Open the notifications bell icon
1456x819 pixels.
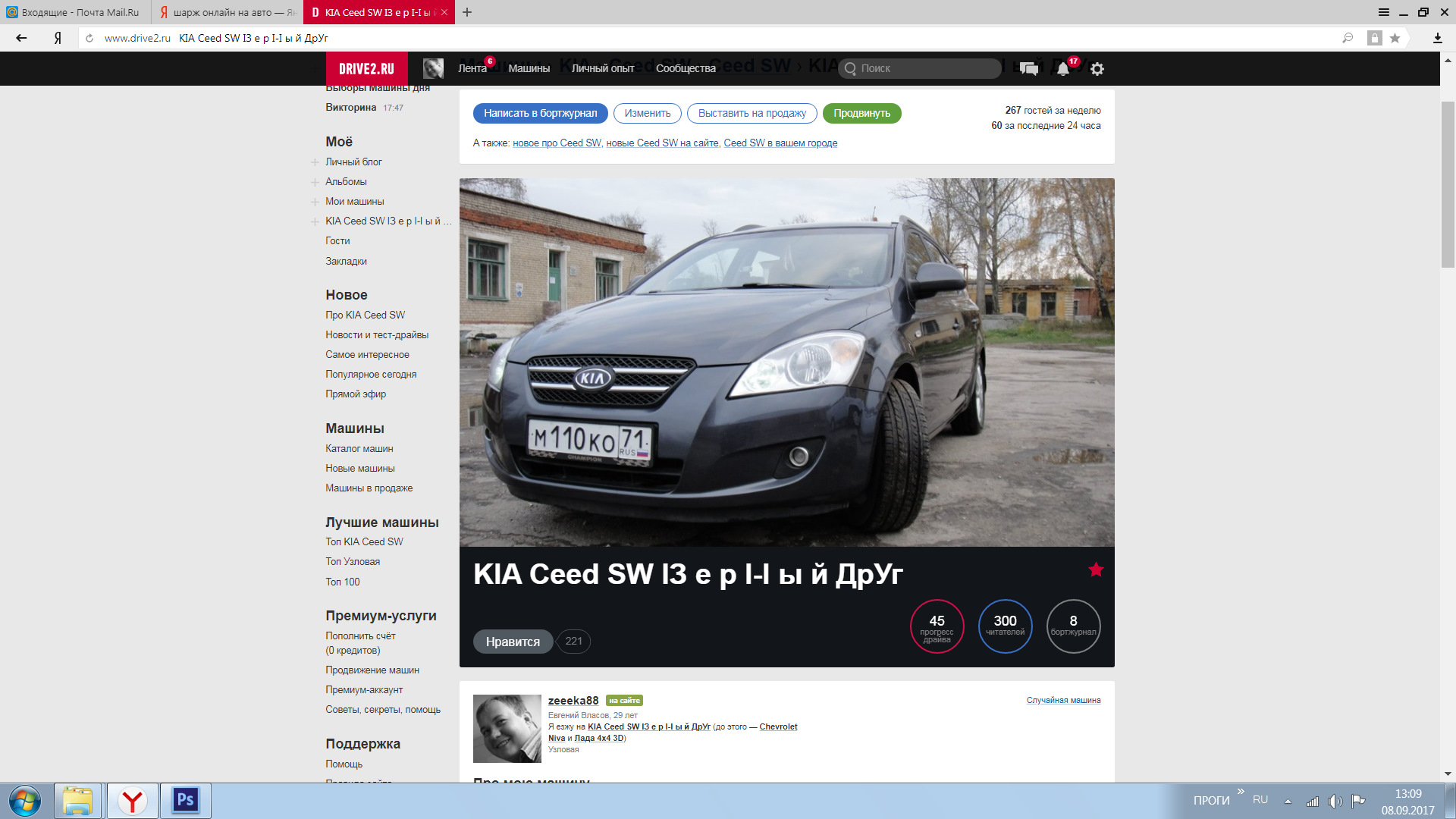pyautogui.click(x=1063, y=69)
